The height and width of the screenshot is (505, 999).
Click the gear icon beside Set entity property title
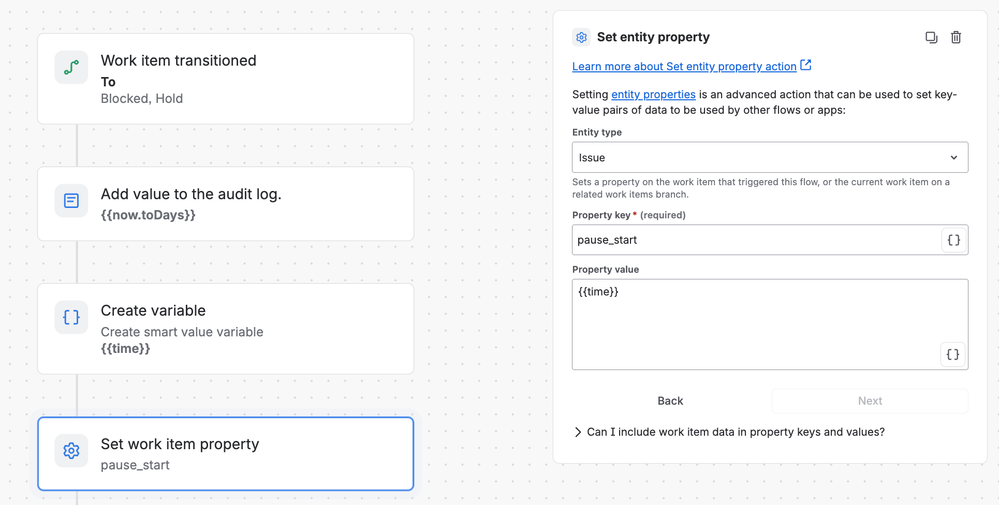pos(581,38)
